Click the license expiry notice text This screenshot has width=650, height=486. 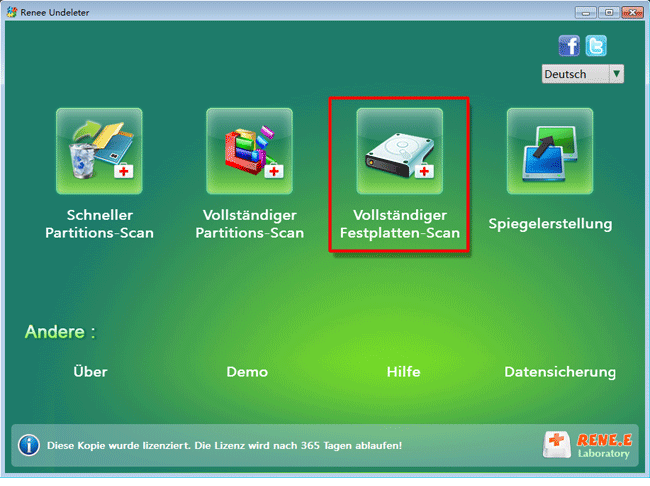coord(231,445)
